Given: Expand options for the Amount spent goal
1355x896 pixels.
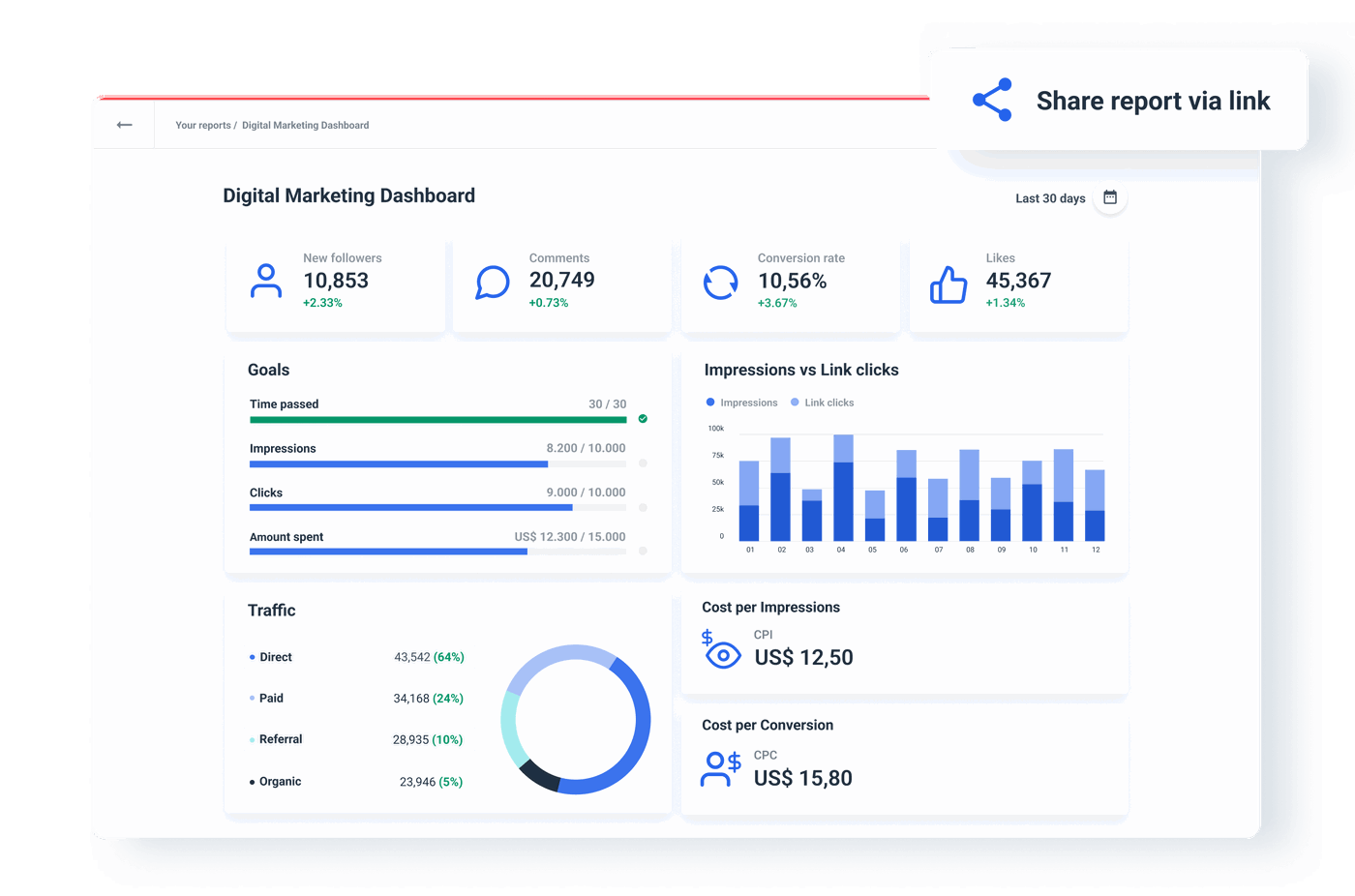Looking at the screenshot, I should 643,552.
